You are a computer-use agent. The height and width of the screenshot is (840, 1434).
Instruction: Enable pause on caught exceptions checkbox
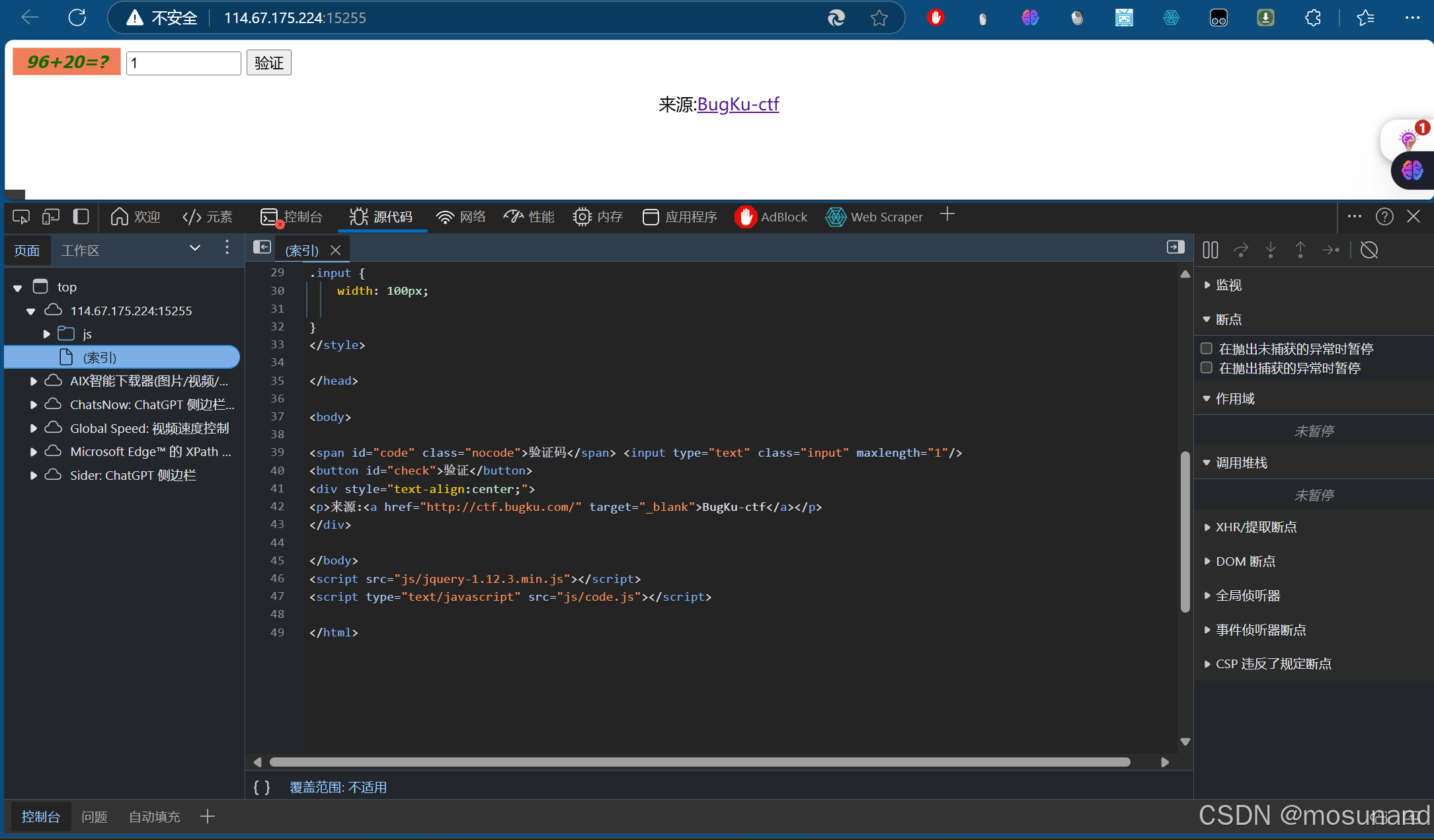tap(1207, 367)
